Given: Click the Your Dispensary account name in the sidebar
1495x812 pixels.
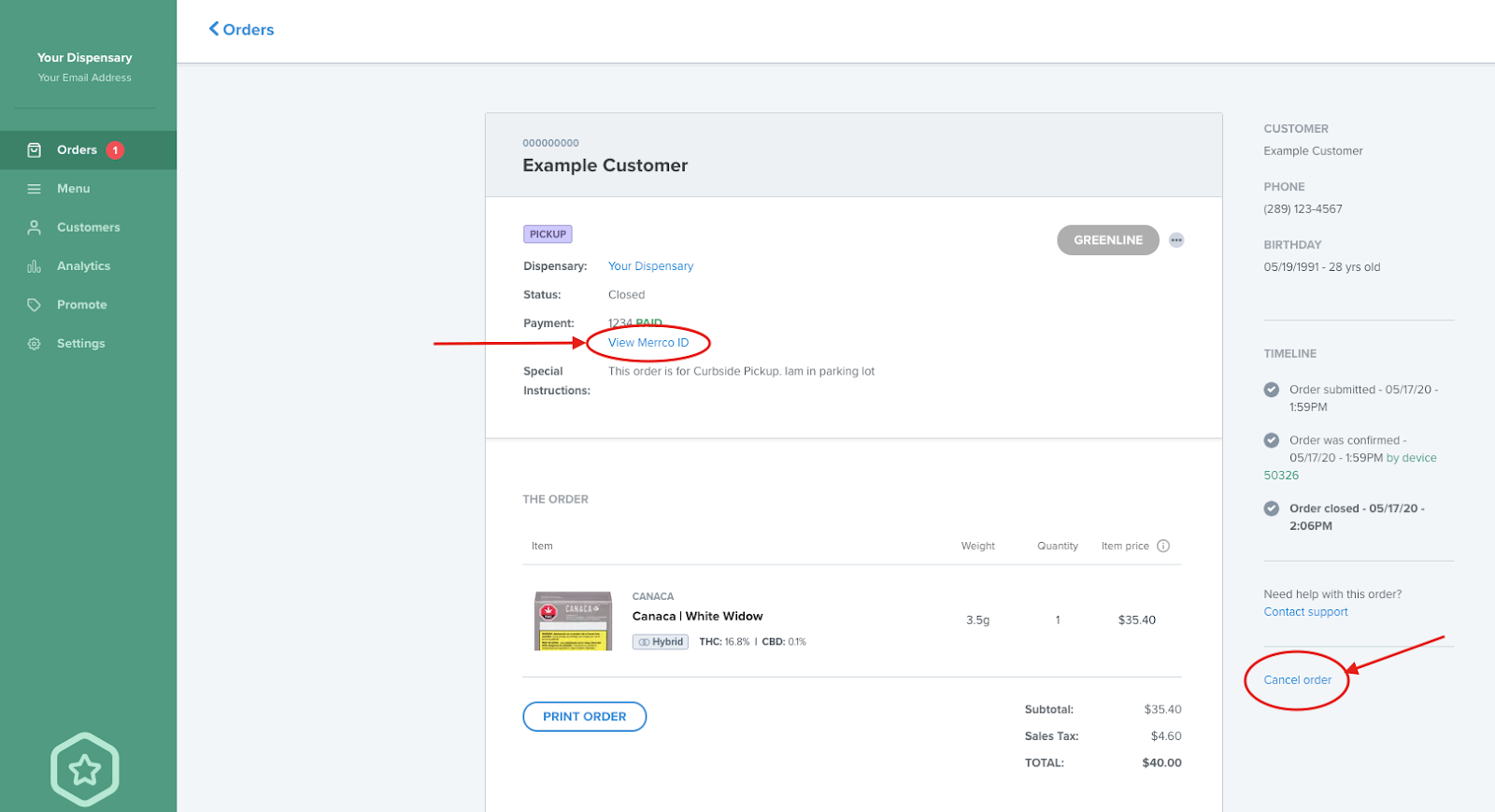Looking at the screenshot, I should point(85,58).
